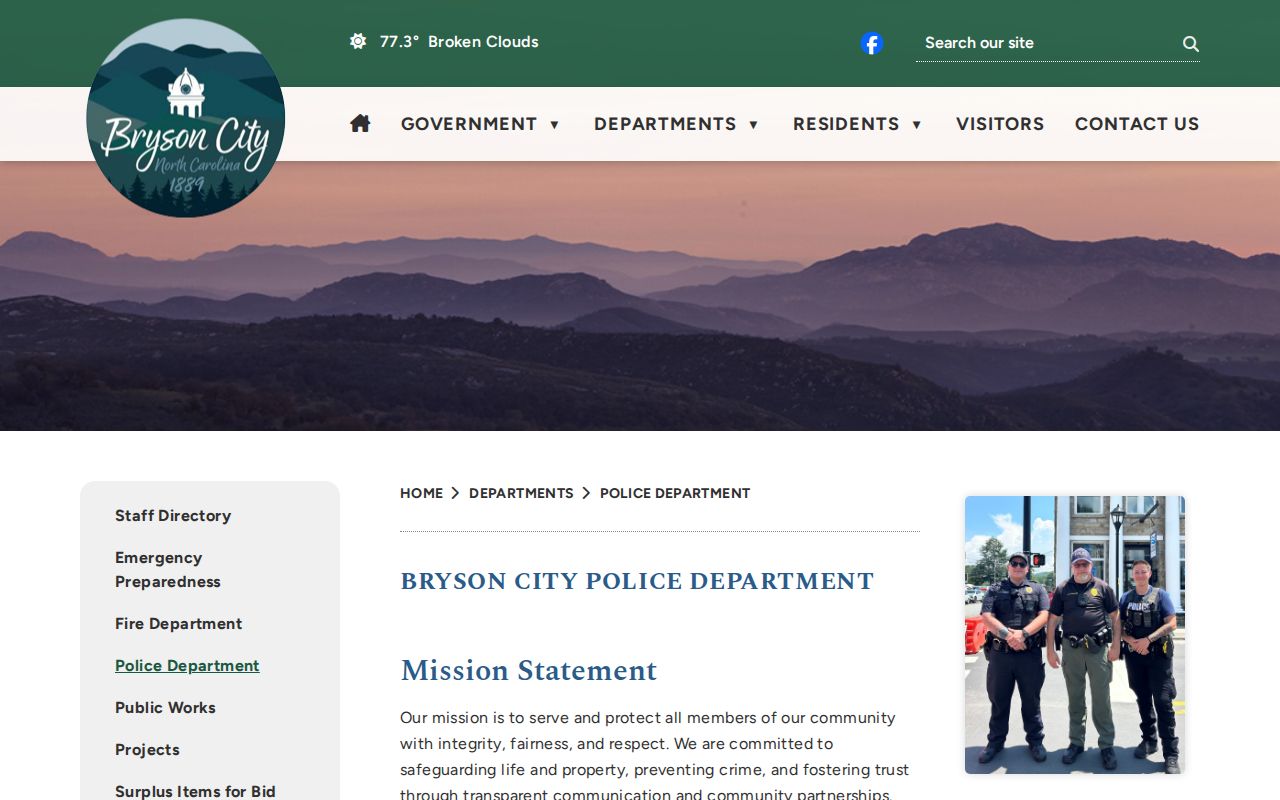Select Police Department sidebar link
1280x800 pixels.
187,665
